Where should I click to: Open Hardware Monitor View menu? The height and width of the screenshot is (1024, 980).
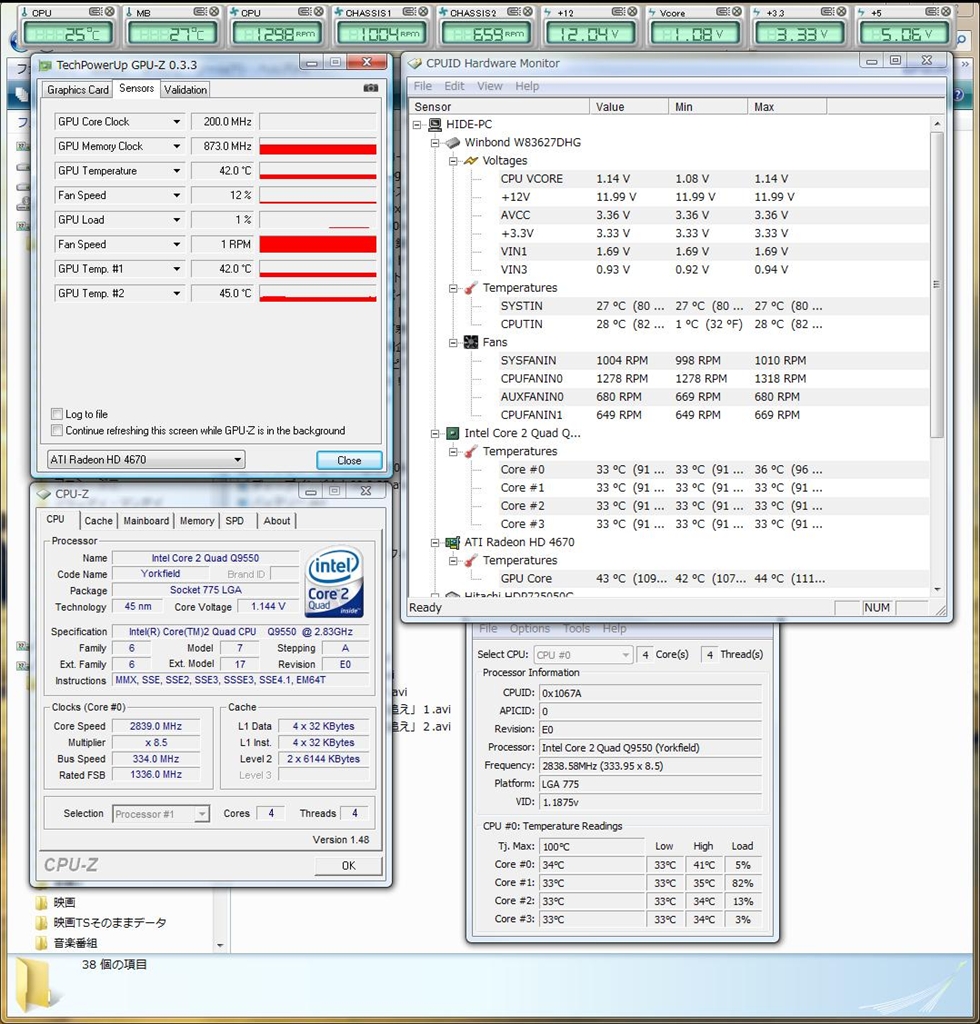coord(490,86)
